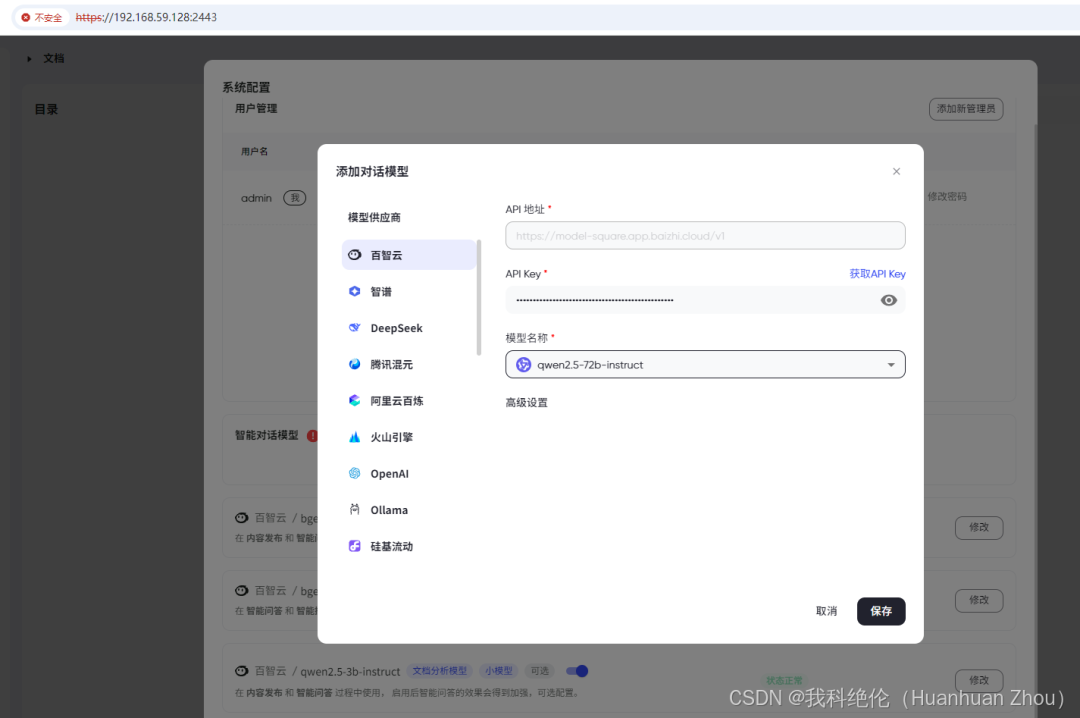Click the 文档分析模型 tag
The height and width of the screenshot is (718, 1080).
point(439,671)
